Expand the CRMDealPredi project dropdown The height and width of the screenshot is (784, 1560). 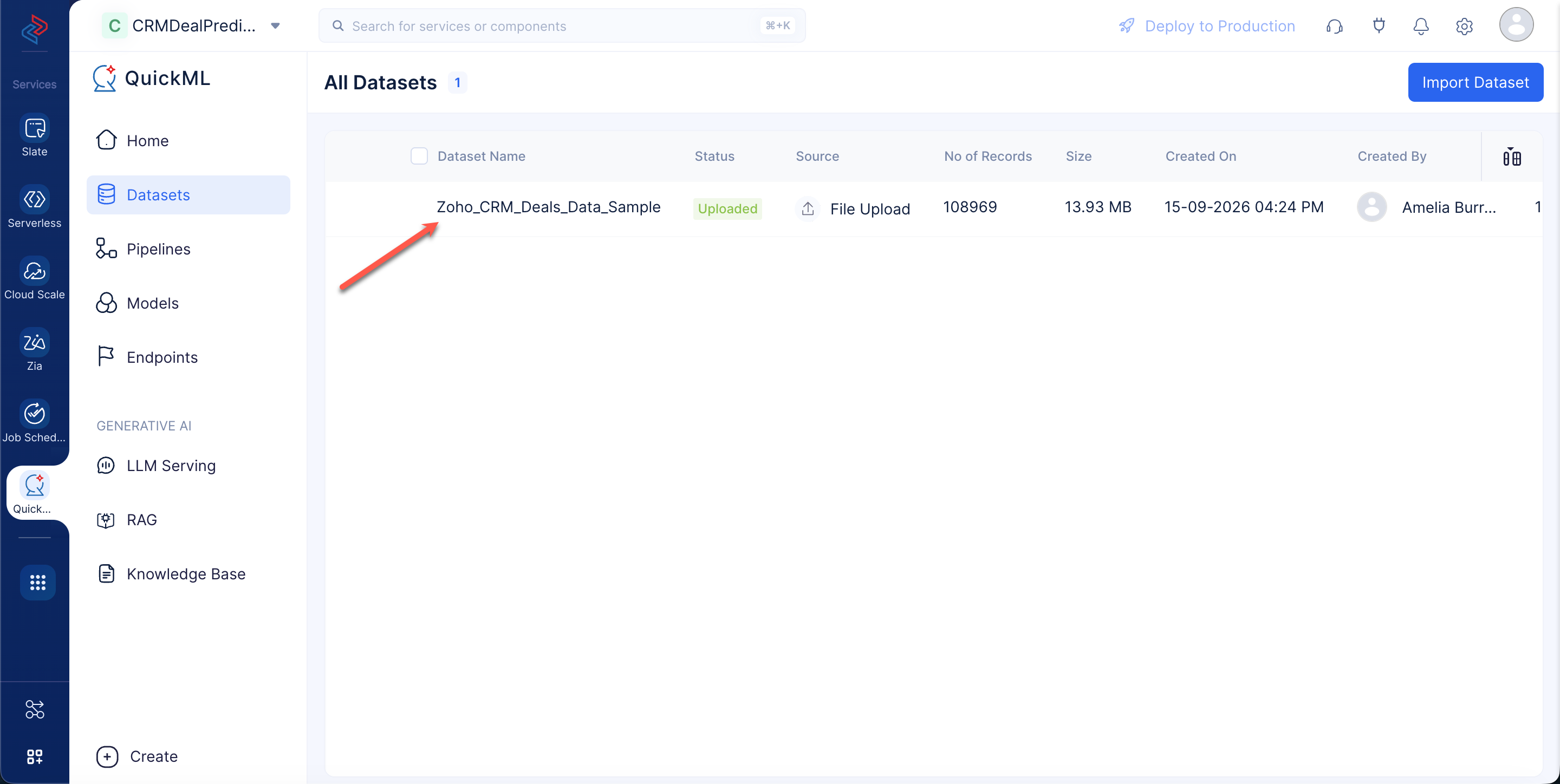click(276, 26)
